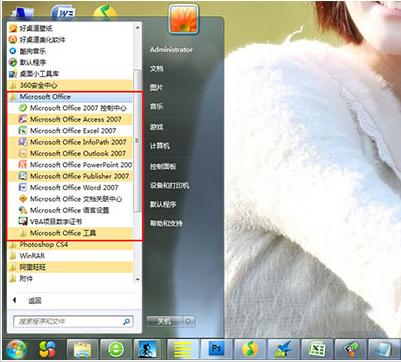Launch Microsoft Office Publisher 2007 icon
The height and width of the screenshot is (362, 401).
pyautogui.click(x=23, y=176)
